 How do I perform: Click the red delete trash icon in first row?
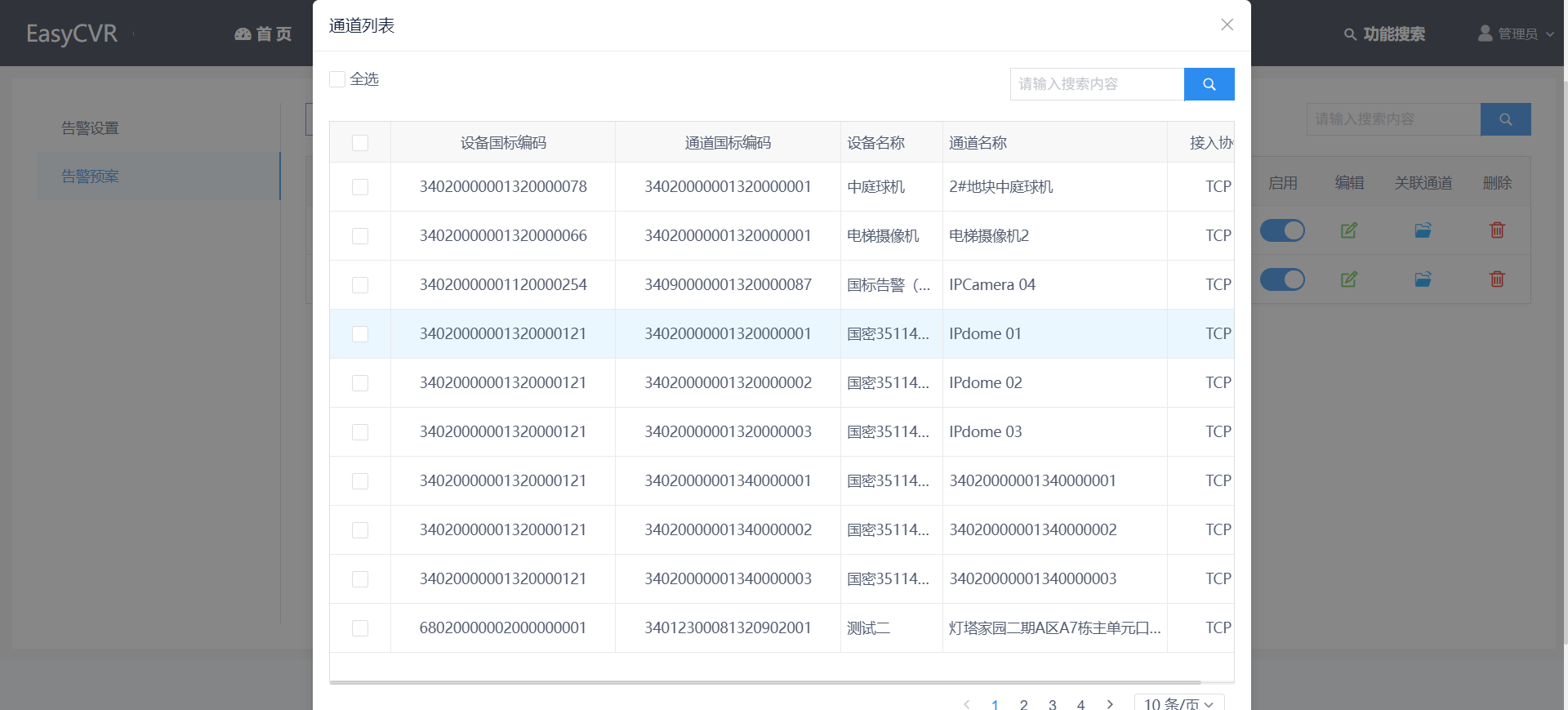tap(1497, 230)
